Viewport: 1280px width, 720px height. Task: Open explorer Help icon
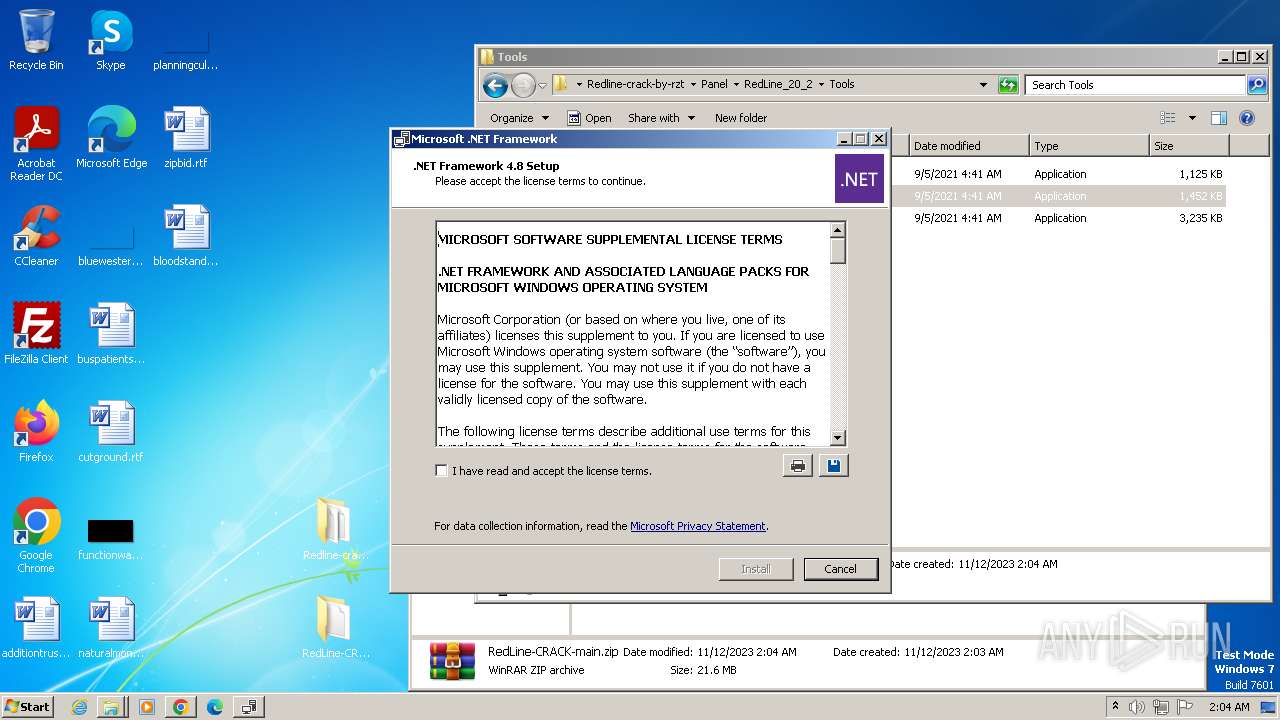(x=1247, y=118)
